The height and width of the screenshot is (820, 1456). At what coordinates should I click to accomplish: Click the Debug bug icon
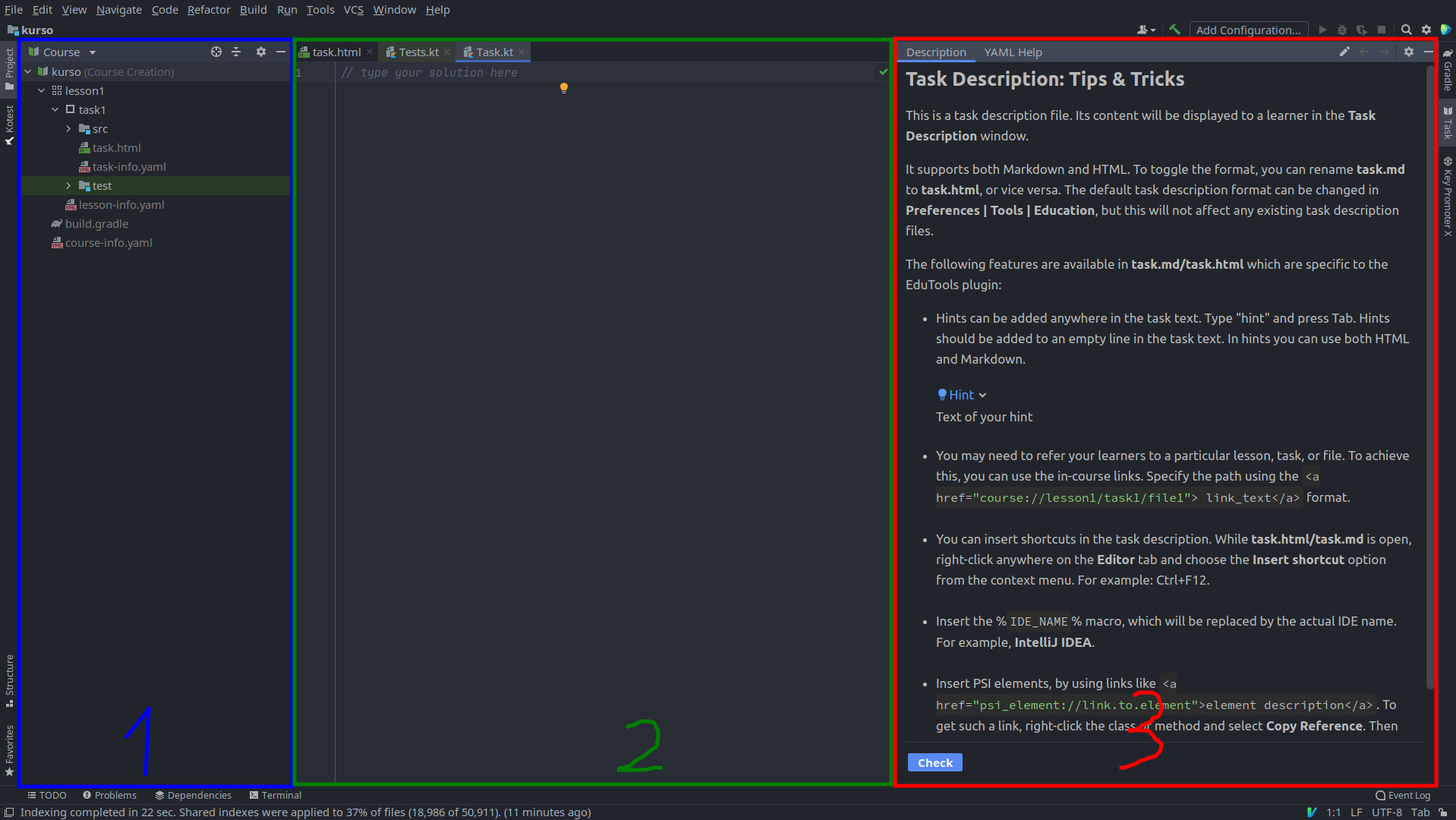tap(1342, 30)
